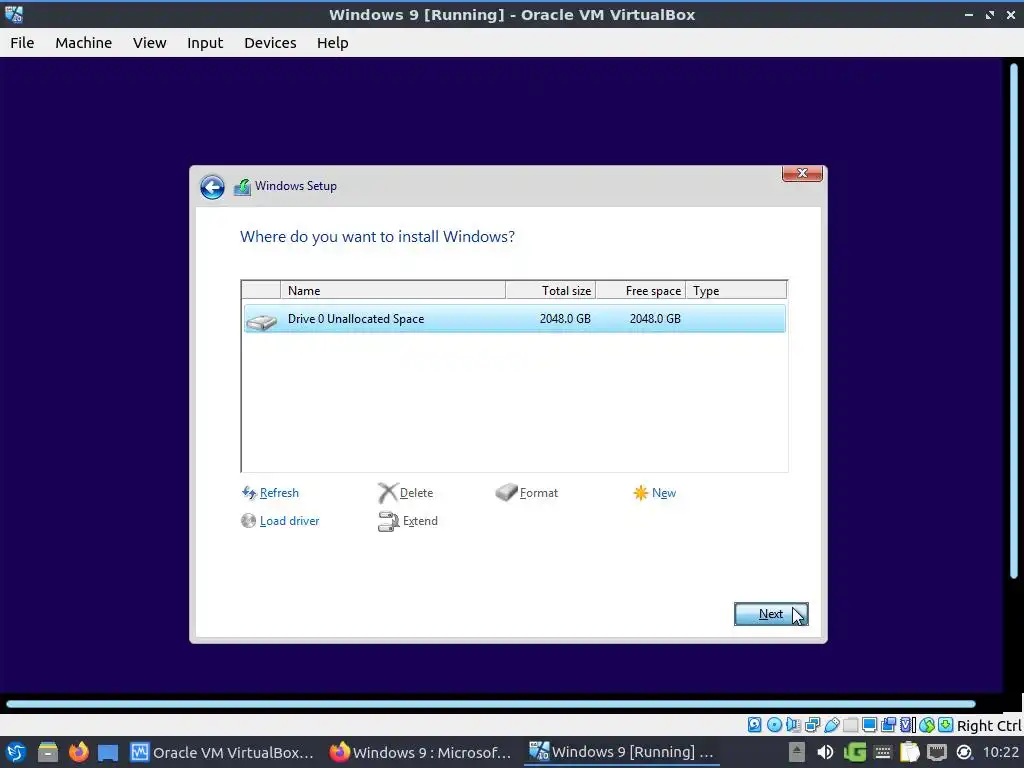Click the keyboard layout tray icon
The image size is (1024, 768).
tap(882, 752)
